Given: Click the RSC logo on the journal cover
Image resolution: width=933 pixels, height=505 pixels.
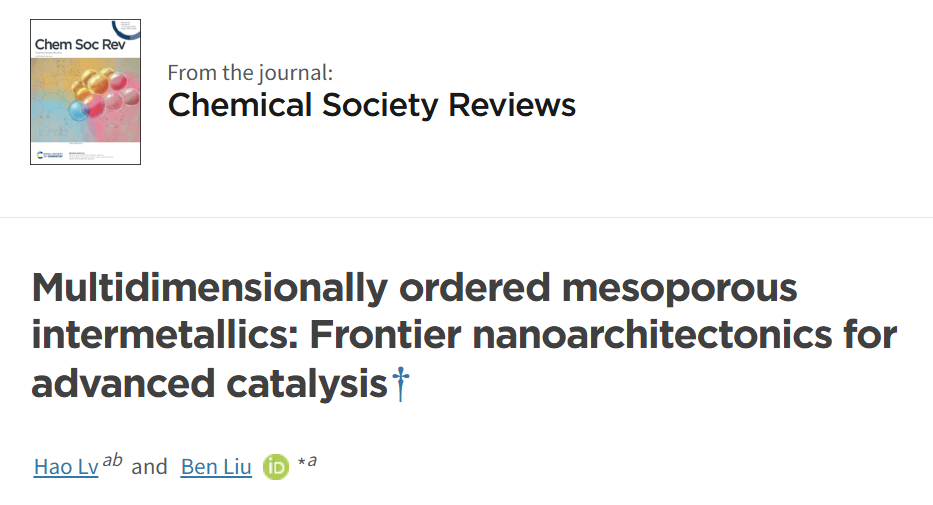Looking at the screenshot, I should click(x=49, y=155).
